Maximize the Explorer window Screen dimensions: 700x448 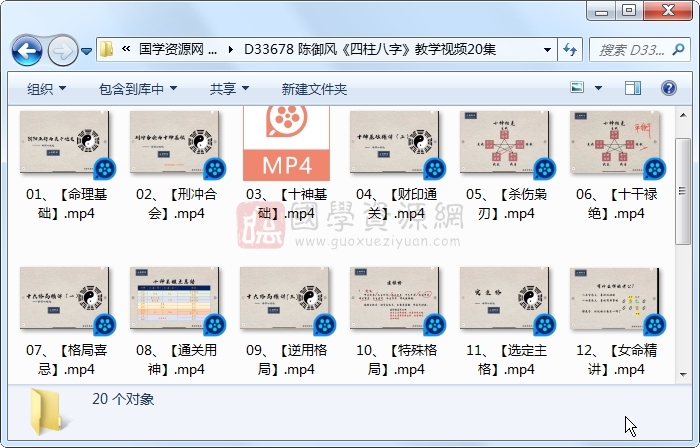coord(629,11)
